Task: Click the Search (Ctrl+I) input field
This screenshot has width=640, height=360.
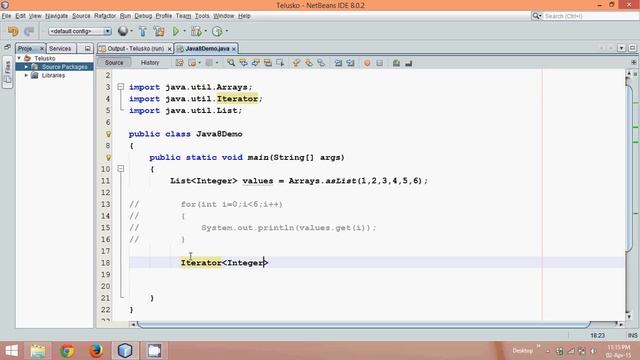Action: [x=590, y=16]
